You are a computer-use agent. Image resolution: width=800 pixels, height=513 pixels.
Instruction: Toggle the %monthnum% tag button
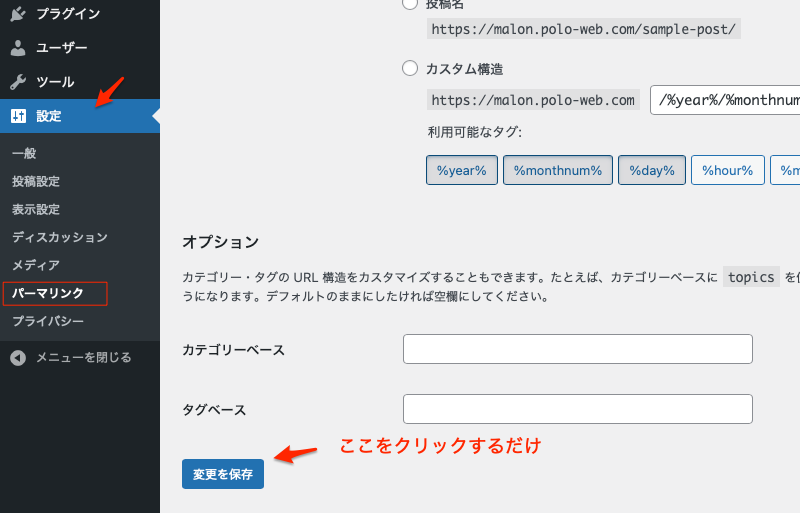coord(557,170)
